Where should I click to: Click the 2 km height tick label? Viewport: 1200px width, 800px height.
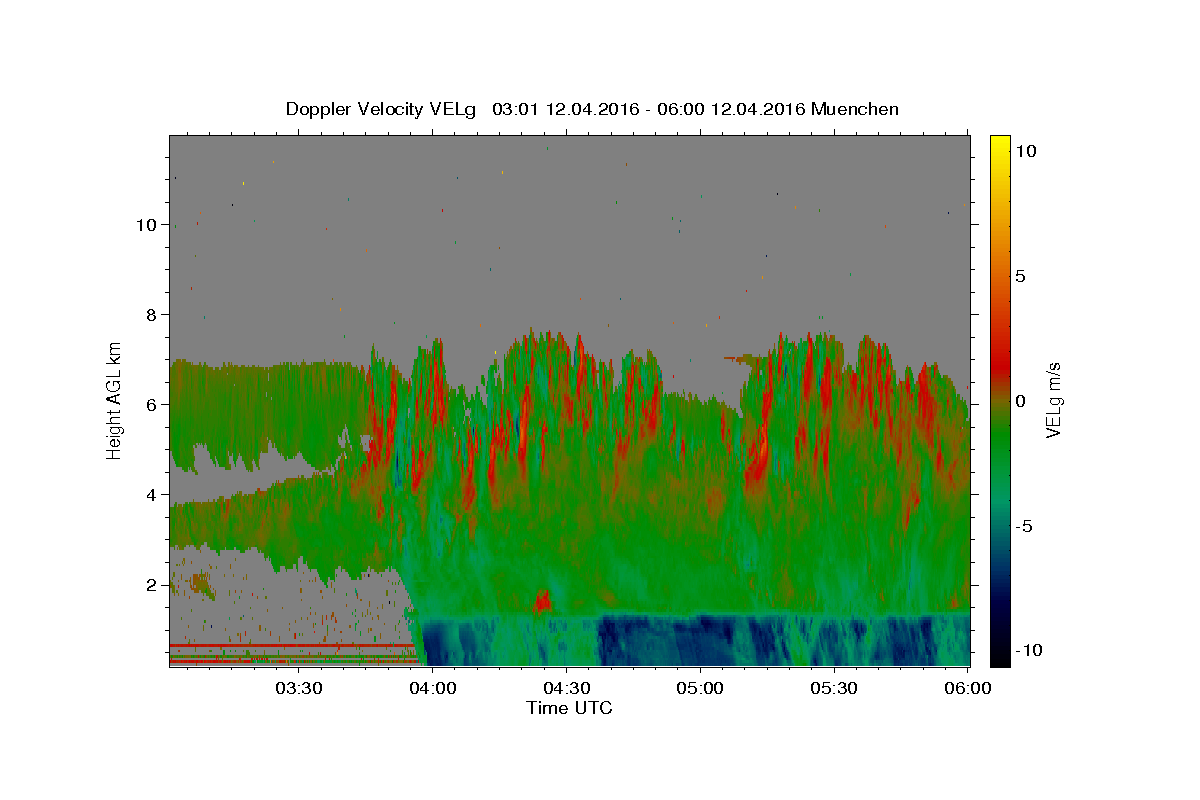[x=151, y=584]
